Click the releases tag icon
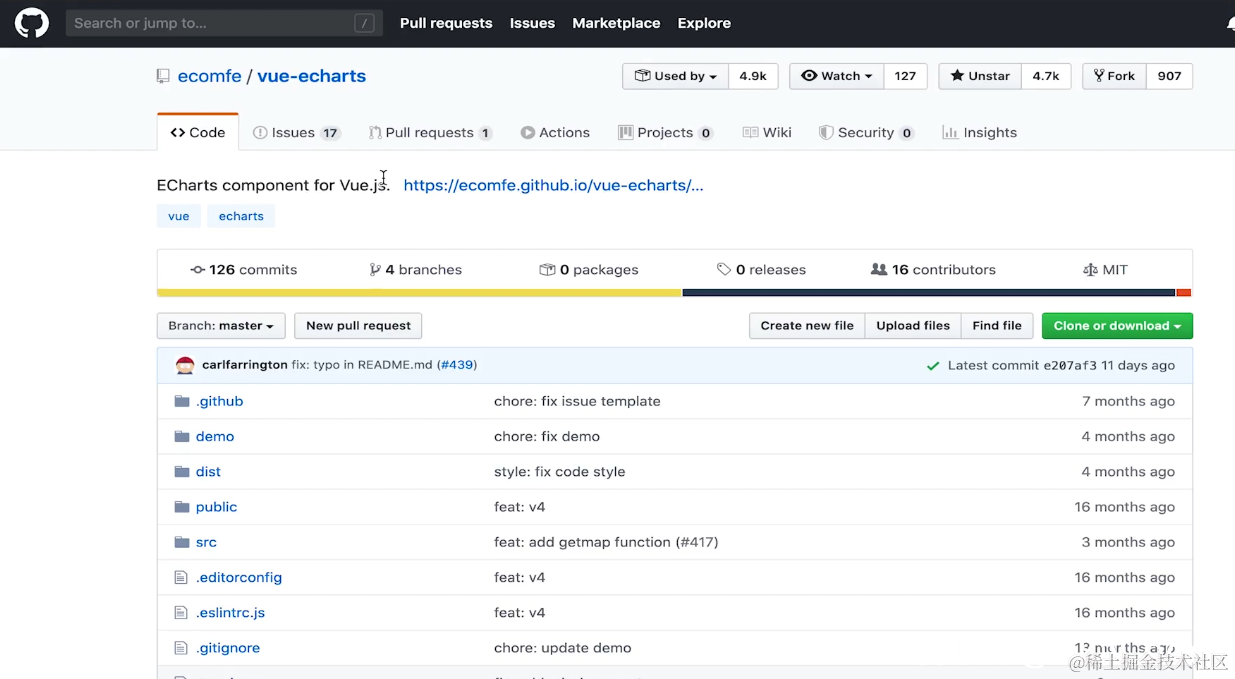1235x679 pixels. [724, 270]
